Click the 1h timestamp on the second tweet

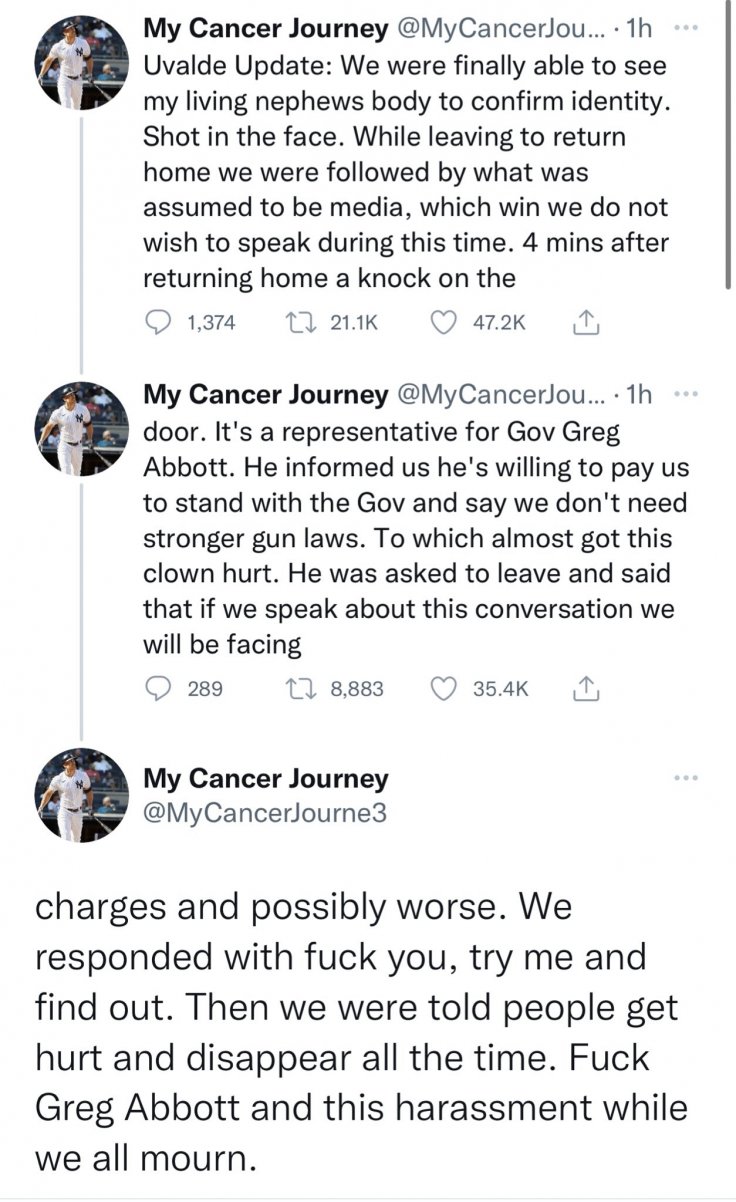[x=641, y=395]
